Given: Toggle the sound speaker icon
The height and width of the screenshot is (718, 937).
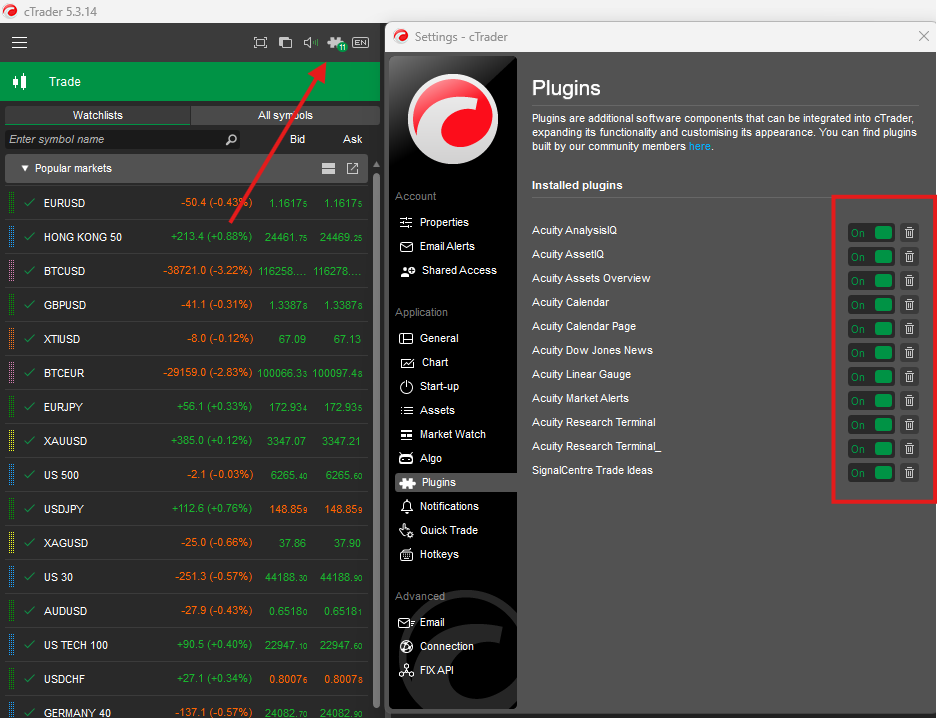Looking at the screenshot, I should point(311,42).
